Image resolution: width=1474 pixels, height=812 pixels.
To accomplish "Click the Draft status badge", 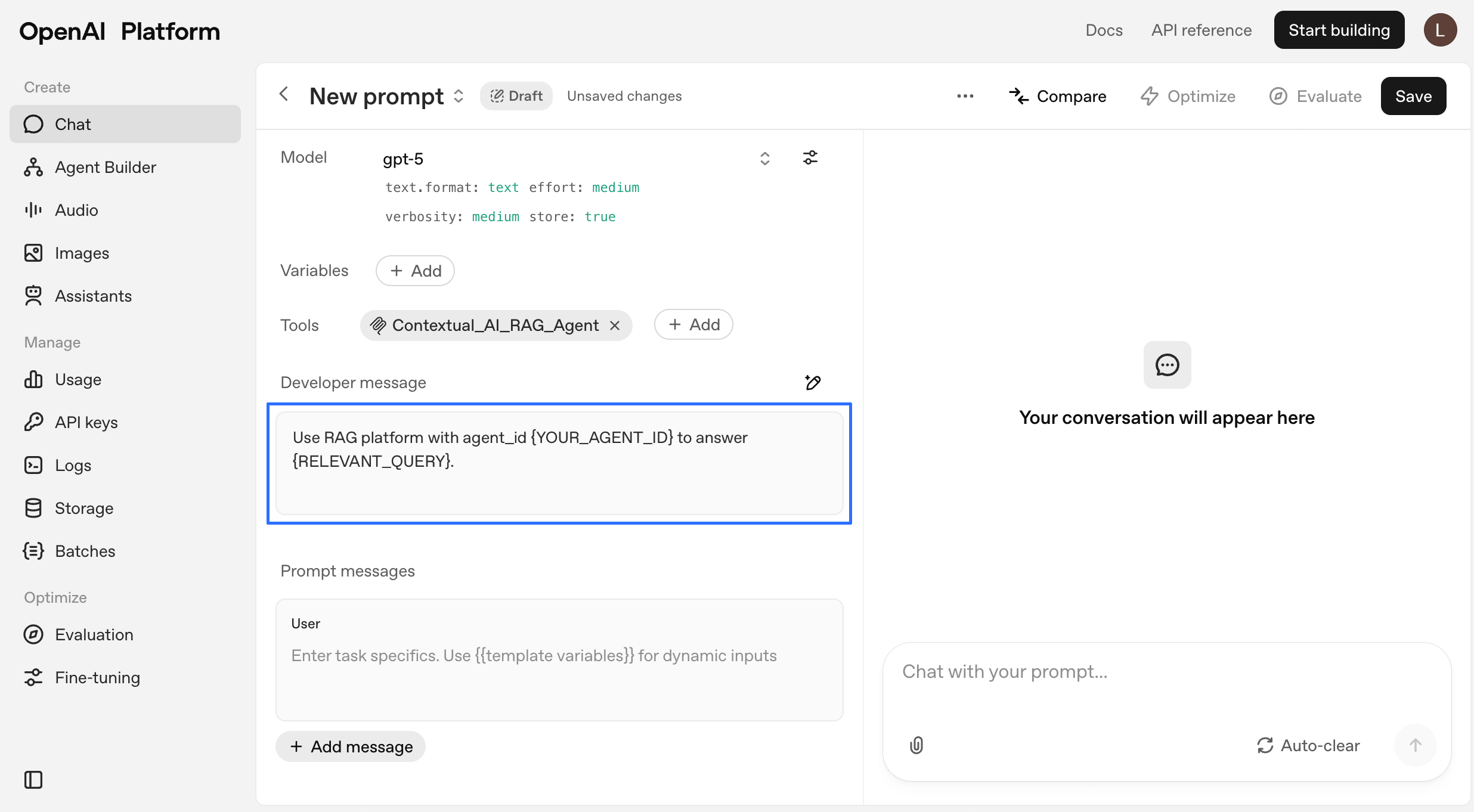I will pyautogui.click(x=516, y=96).
